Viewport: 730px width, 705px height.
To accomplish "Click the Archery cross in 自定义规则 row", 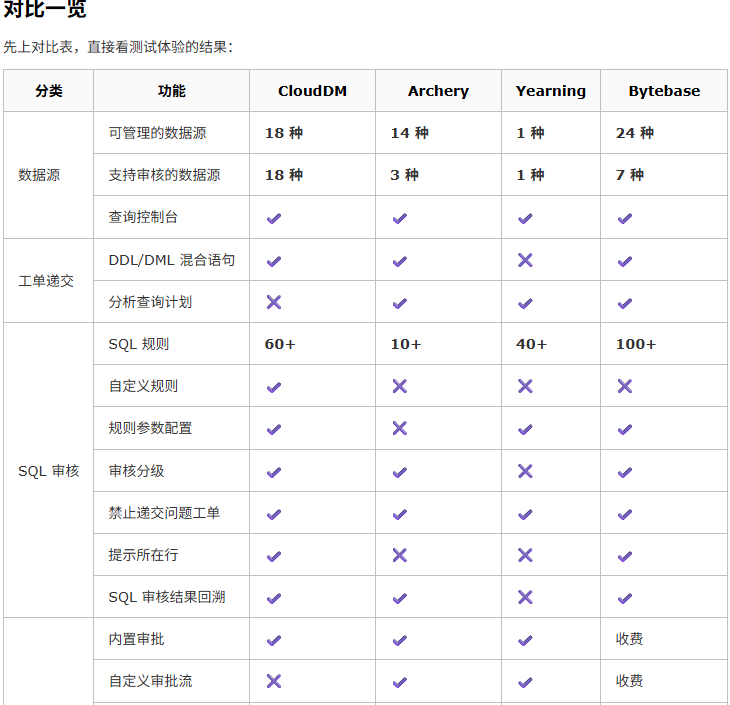I will 399,386.
